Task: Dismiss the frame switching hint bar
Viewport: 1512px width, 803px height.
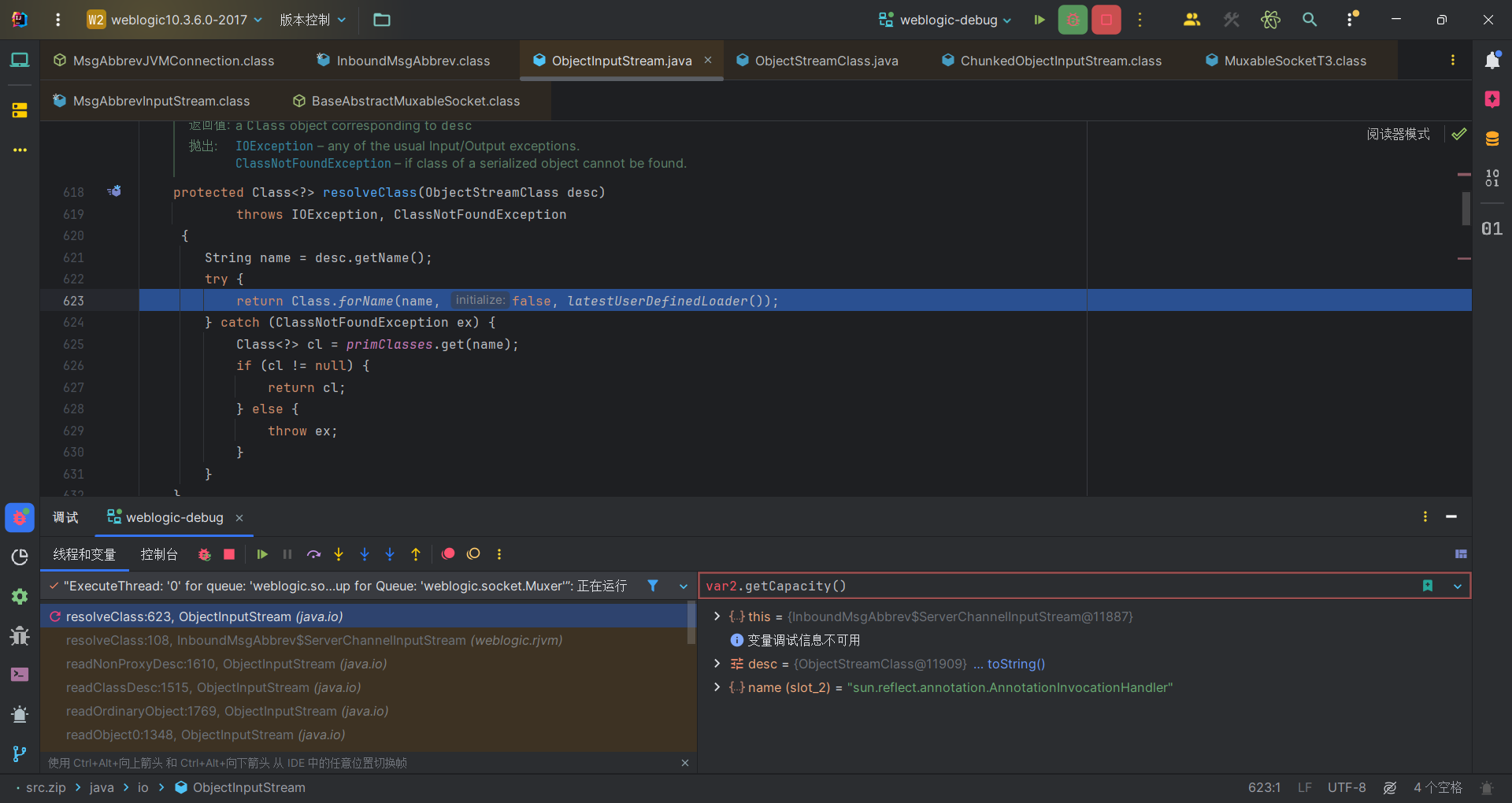Action: [x=685, y=763]
